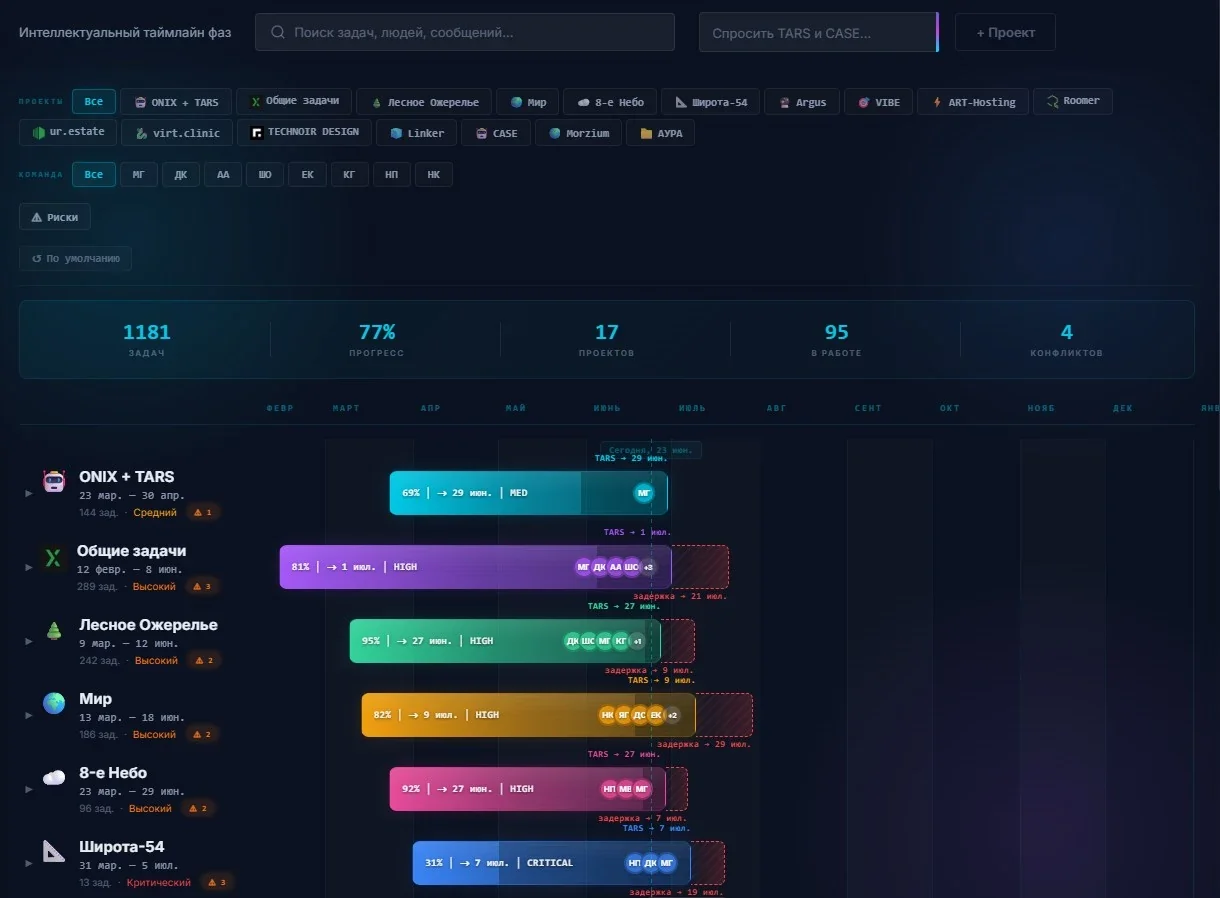
Task: Expand the Мир project row
Action: click(x=29, y=715)
